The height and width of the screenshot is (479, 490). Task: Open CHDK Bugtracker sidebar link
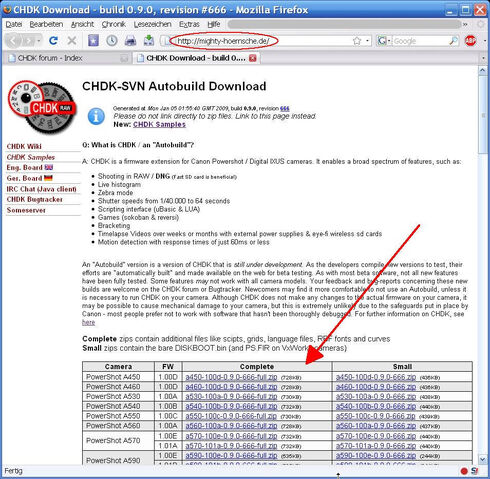pyautogui.click(x=35, y=199)
